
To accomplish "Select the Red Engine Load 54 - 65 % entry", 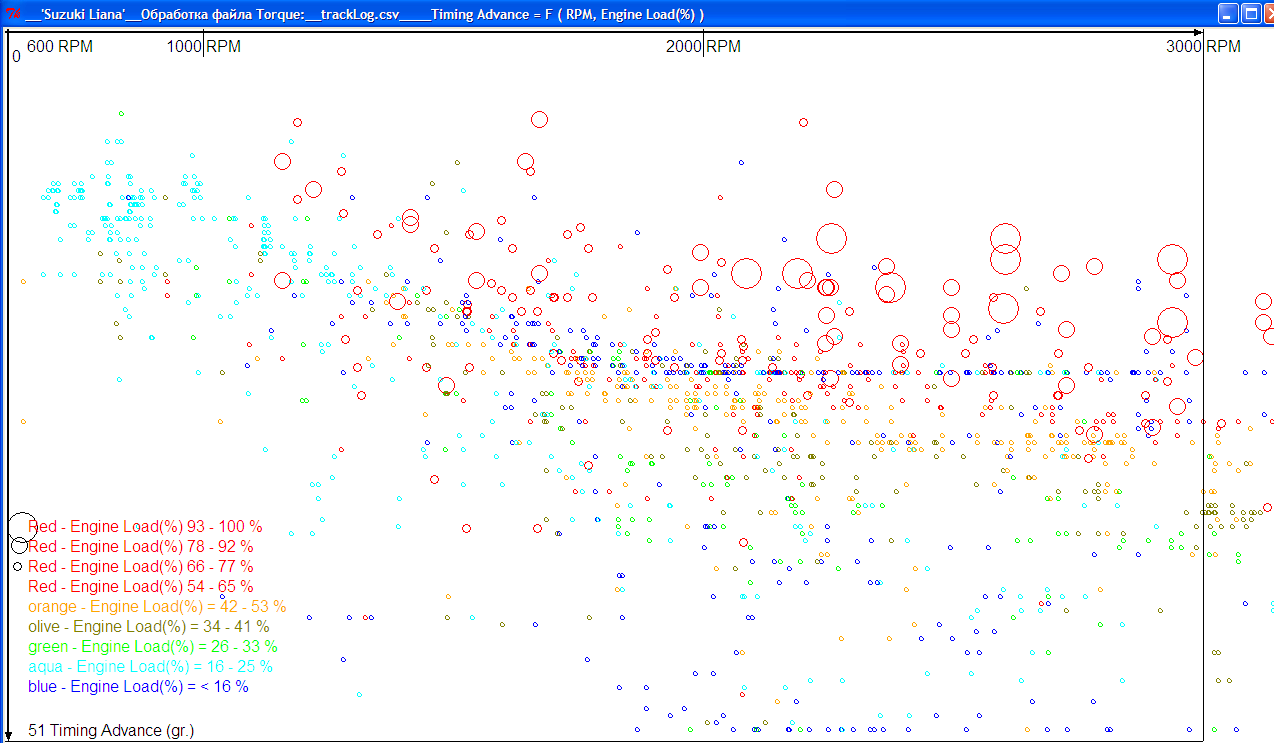I will click(140, 586).
